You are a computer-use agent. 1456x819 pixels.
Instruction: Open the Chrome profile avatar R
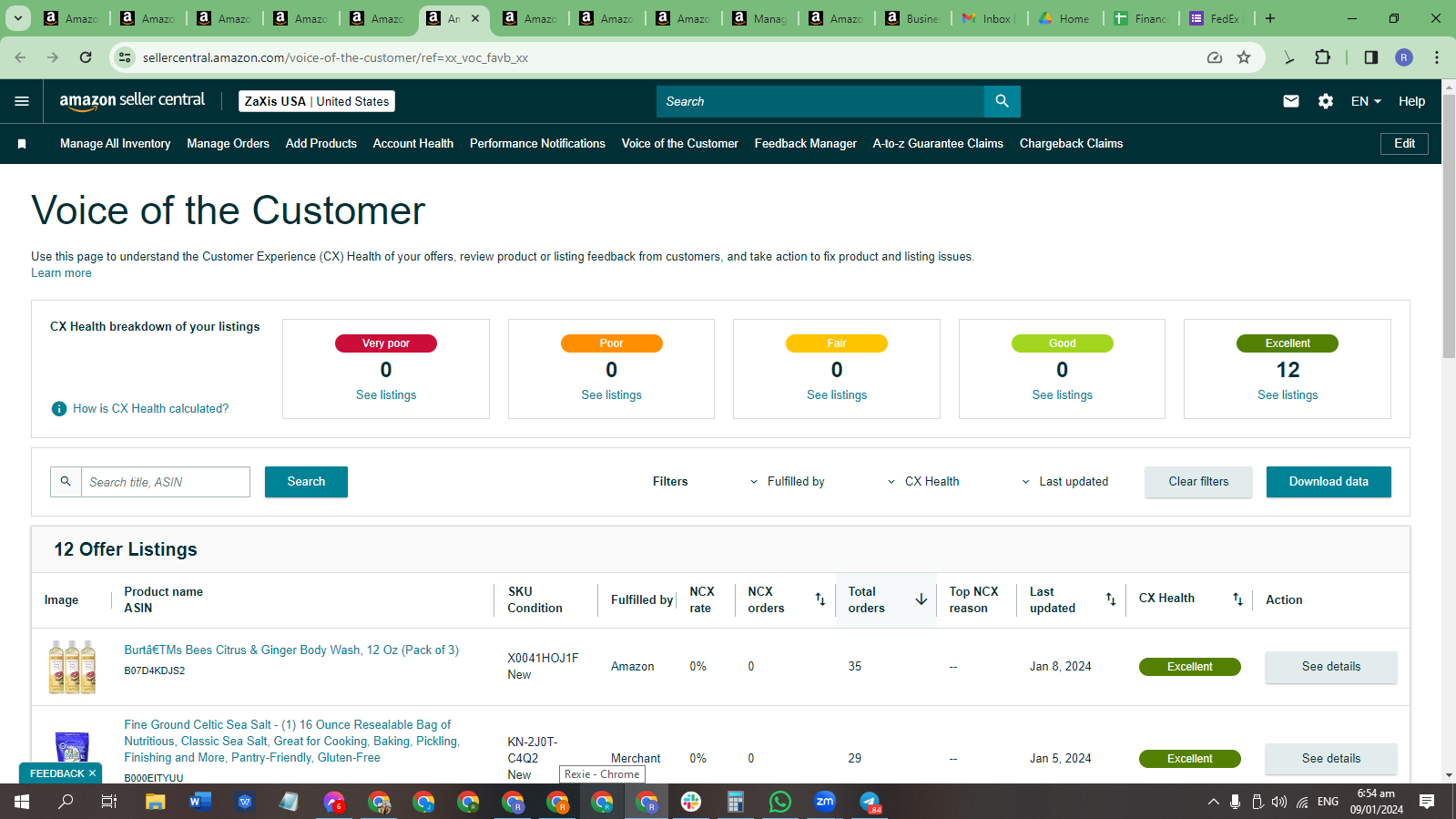tap(1404, 57)
